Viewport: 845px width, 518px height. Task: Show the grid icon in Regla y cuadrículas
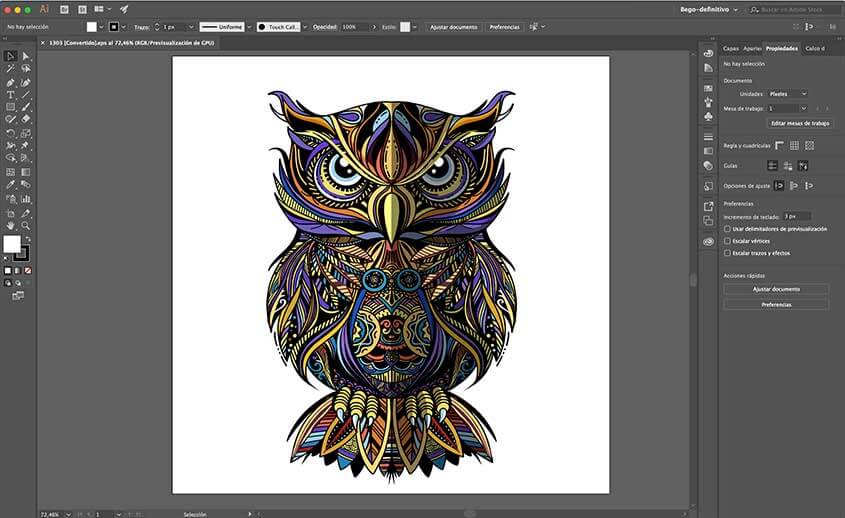[794, 145]
